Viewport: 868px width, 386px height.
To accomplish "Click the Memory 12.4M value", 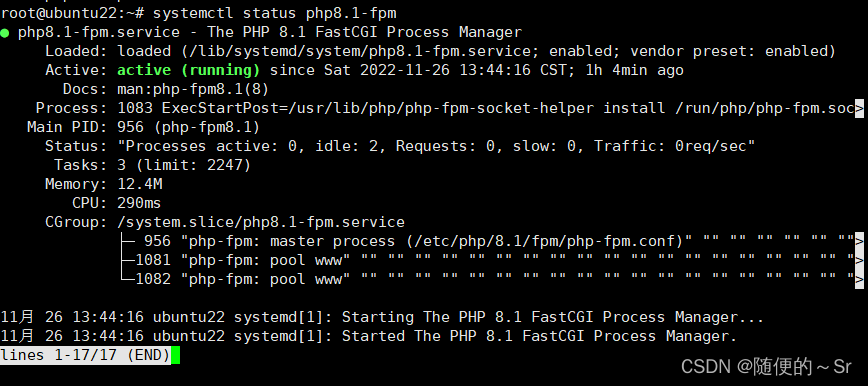I will (x=140, y=184).
